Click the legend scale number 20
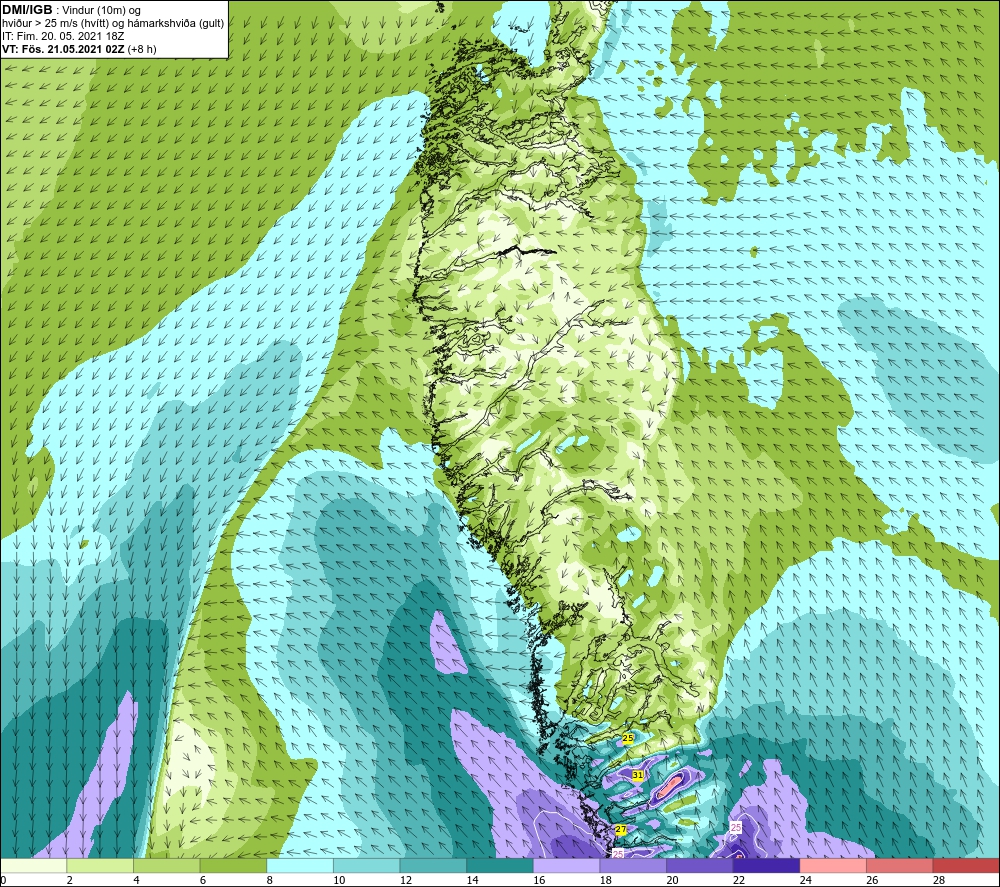This screenshot has width=1000, height=887. (672, 880)
